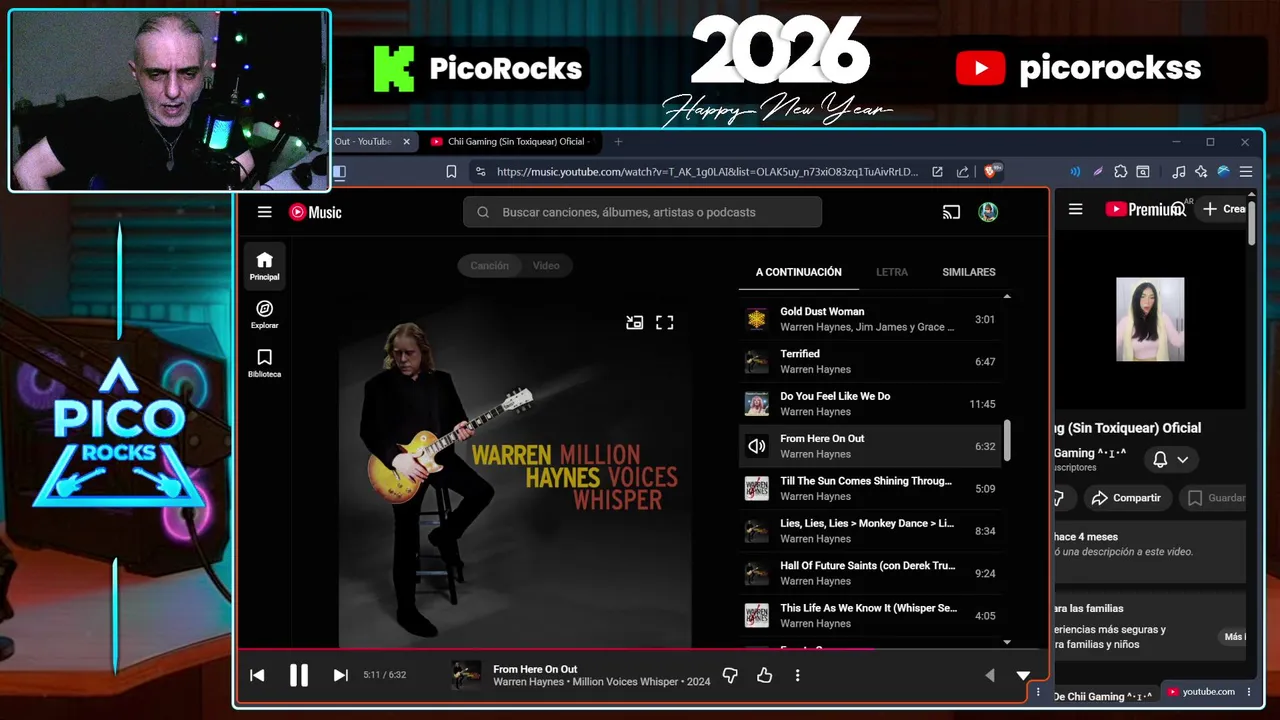The image size is (1280, 720).
Task: Open the media control music note icon
Action: (x=1179, y=172)
